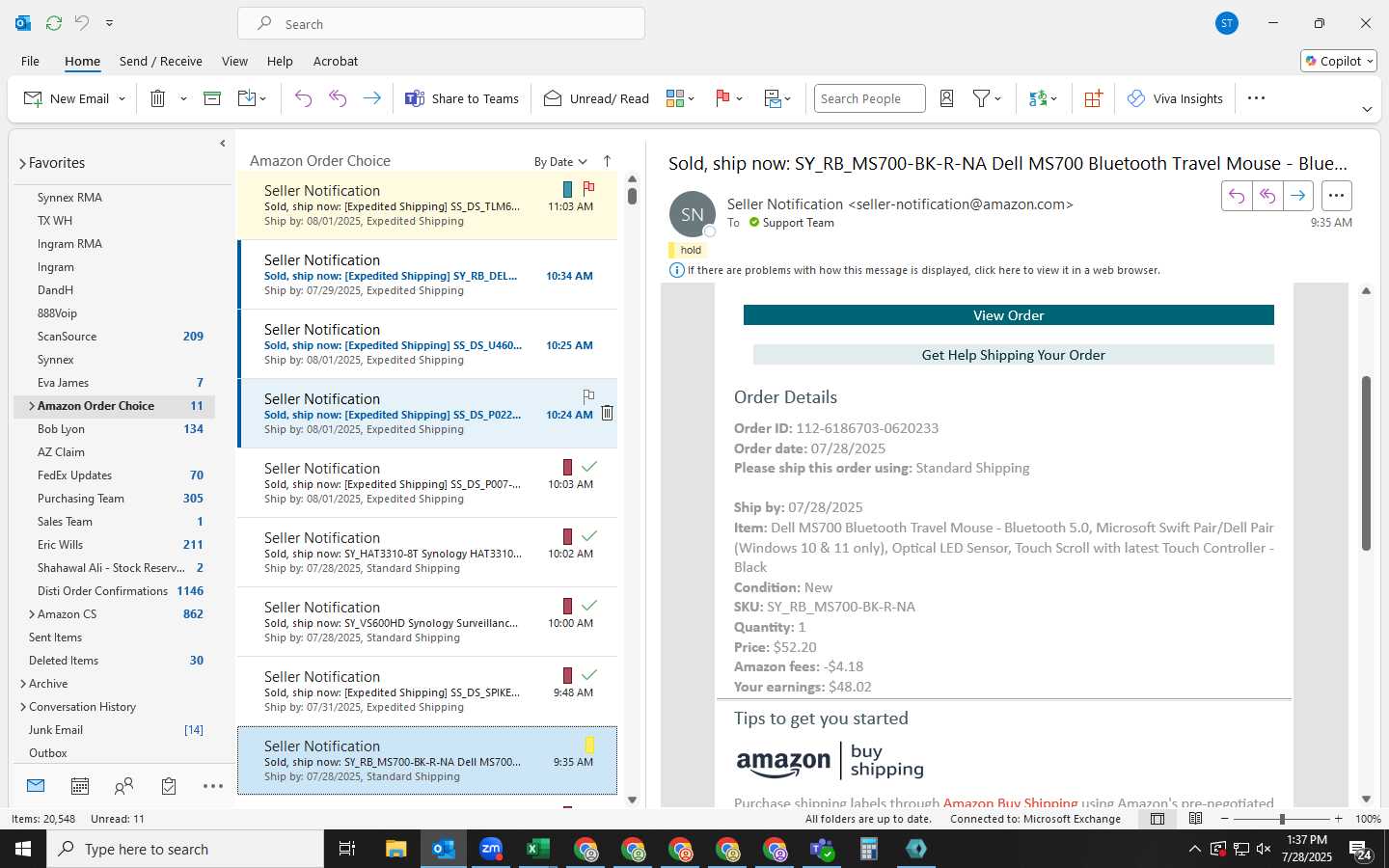This screenshot has height=868, width=1389.
Task: Click the Send/Receive sync icon in title bar
Action: tap(54, 23)
